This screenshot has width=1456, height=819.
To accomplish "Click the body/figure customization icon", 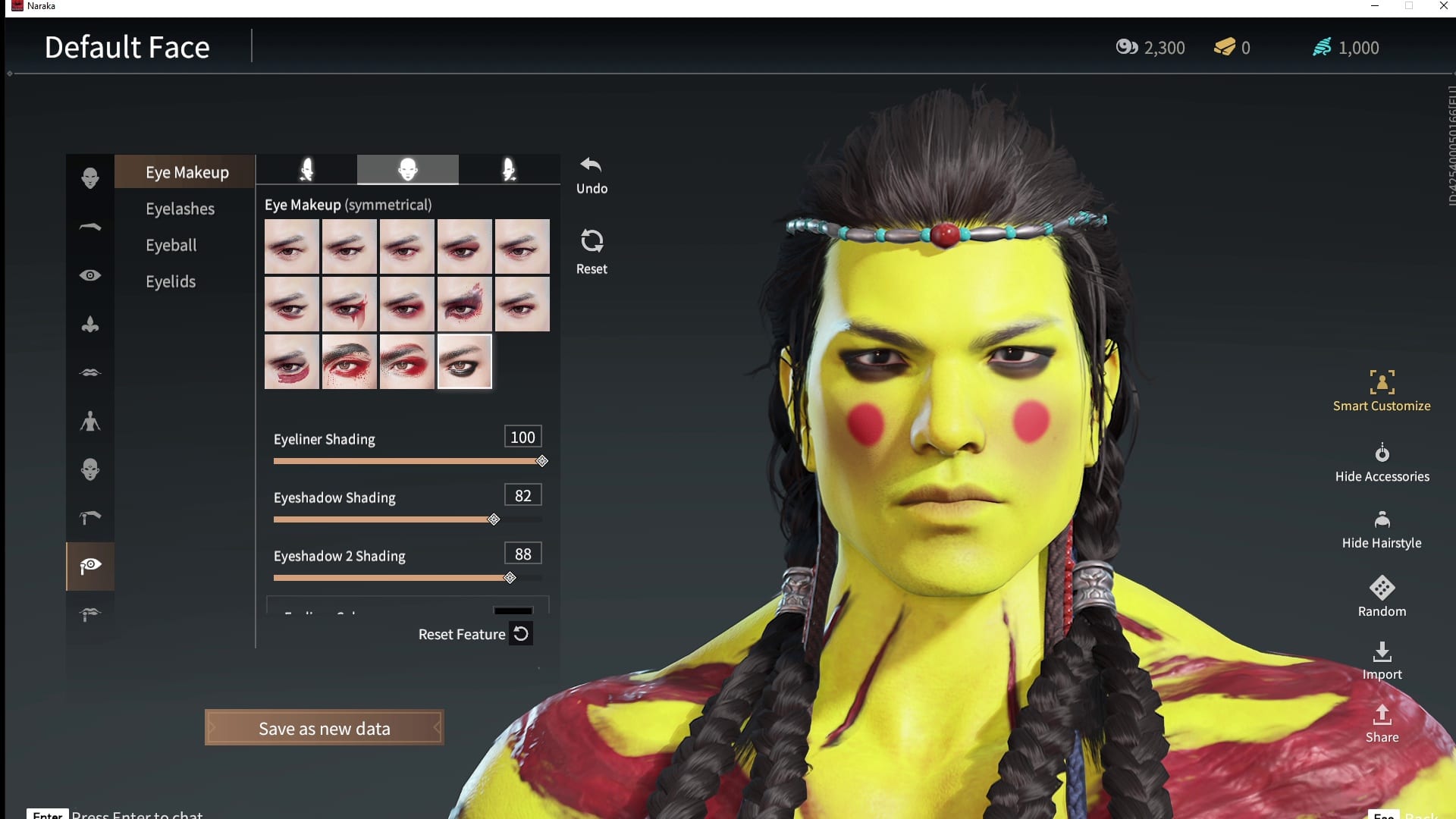I will (89, 421).
